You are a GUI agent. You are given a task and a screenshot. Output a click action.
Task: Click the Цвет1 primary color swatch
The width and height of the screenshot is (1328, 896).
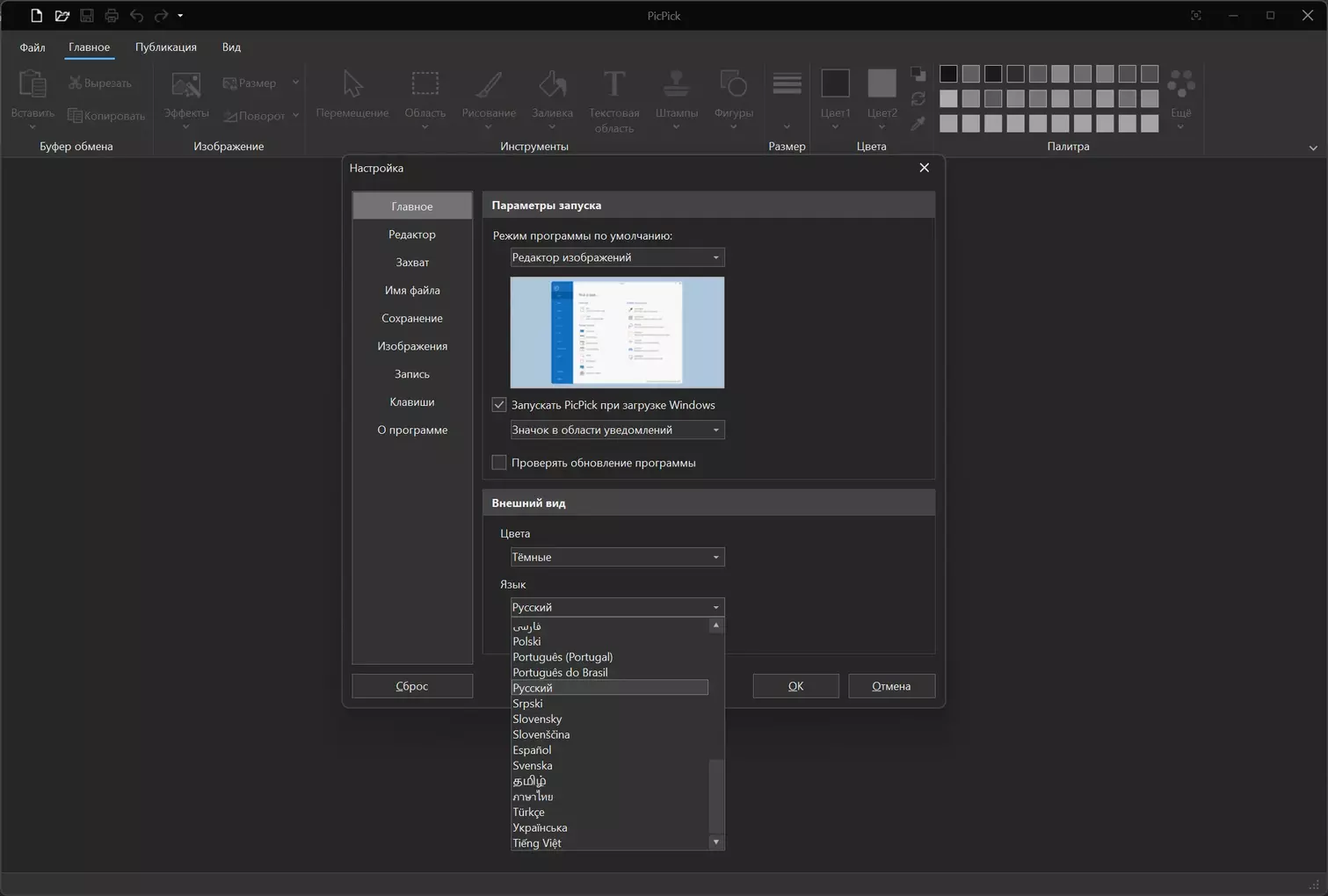pyautogui.click(x=835, y=84)
